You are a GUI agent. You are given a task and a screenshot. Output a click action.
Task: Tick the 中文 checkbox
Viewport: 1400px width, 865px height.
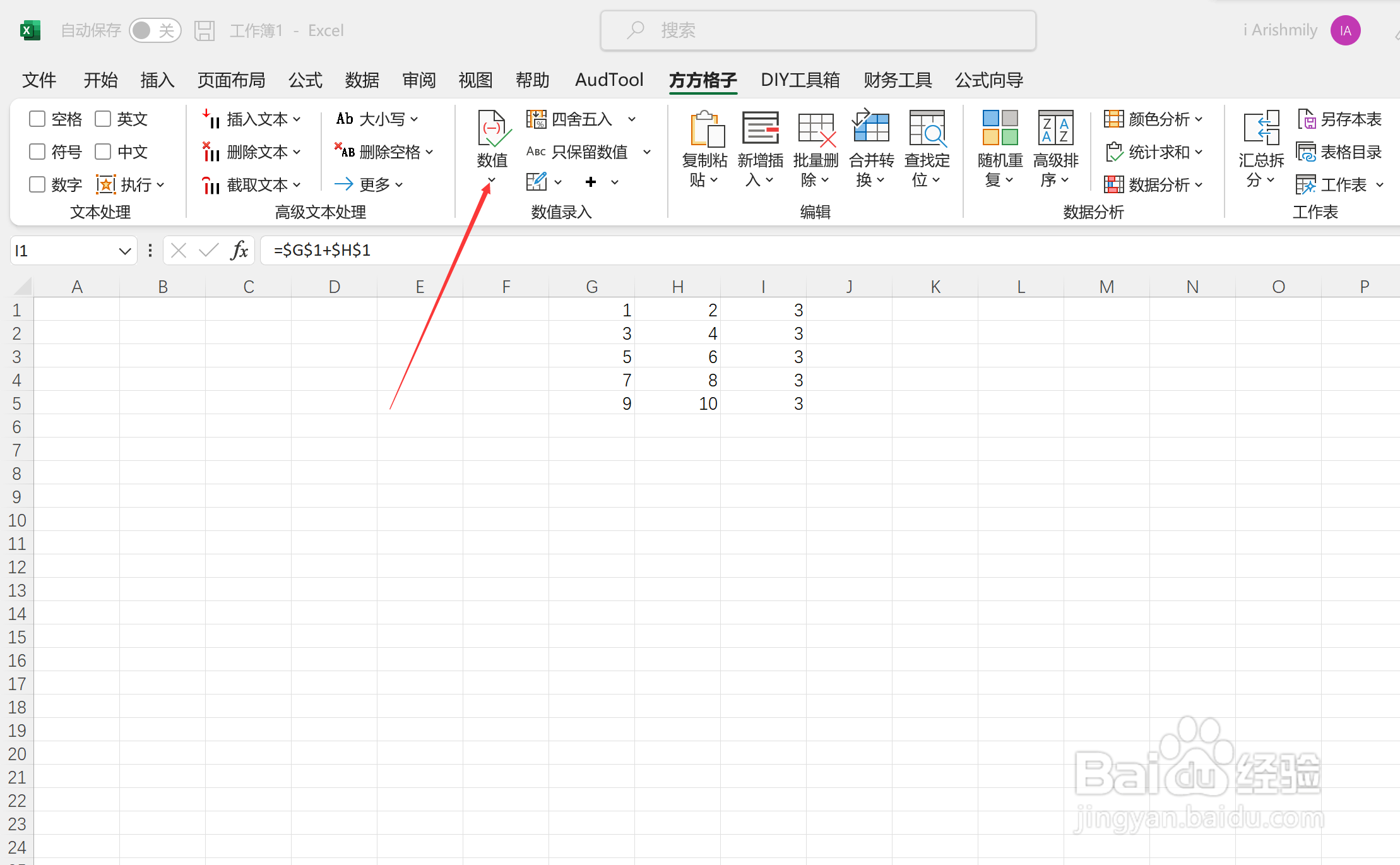coord(103,152)
